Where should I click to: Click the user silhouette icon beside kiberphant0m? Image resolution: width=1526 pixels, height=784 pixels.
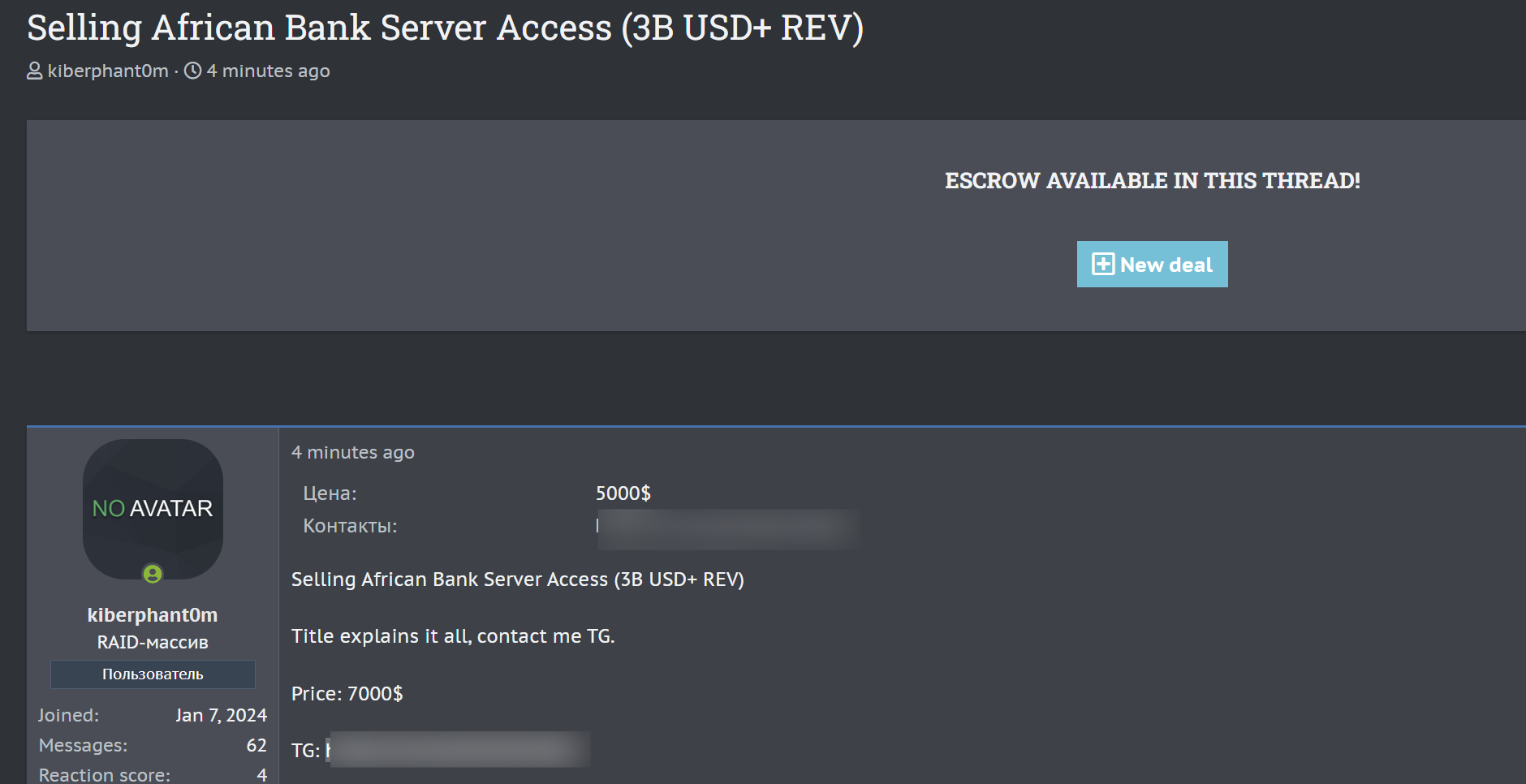pyautogui.click(x=33, y=71)
